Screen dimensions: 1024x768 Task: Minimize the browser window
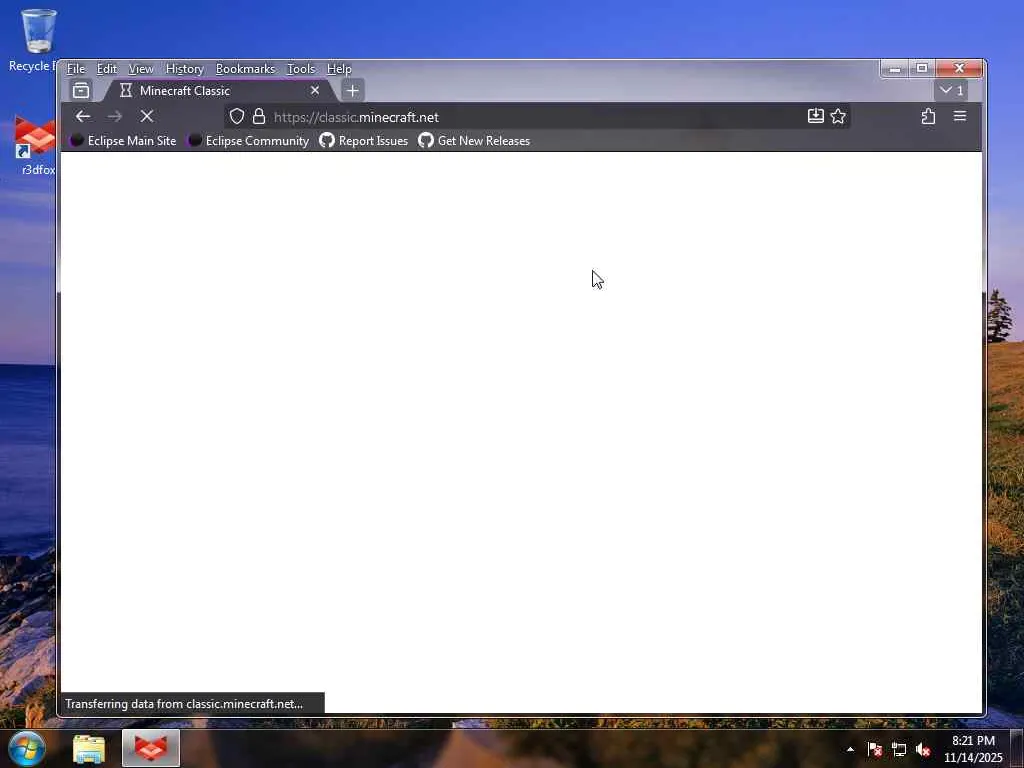coord(895,68)
